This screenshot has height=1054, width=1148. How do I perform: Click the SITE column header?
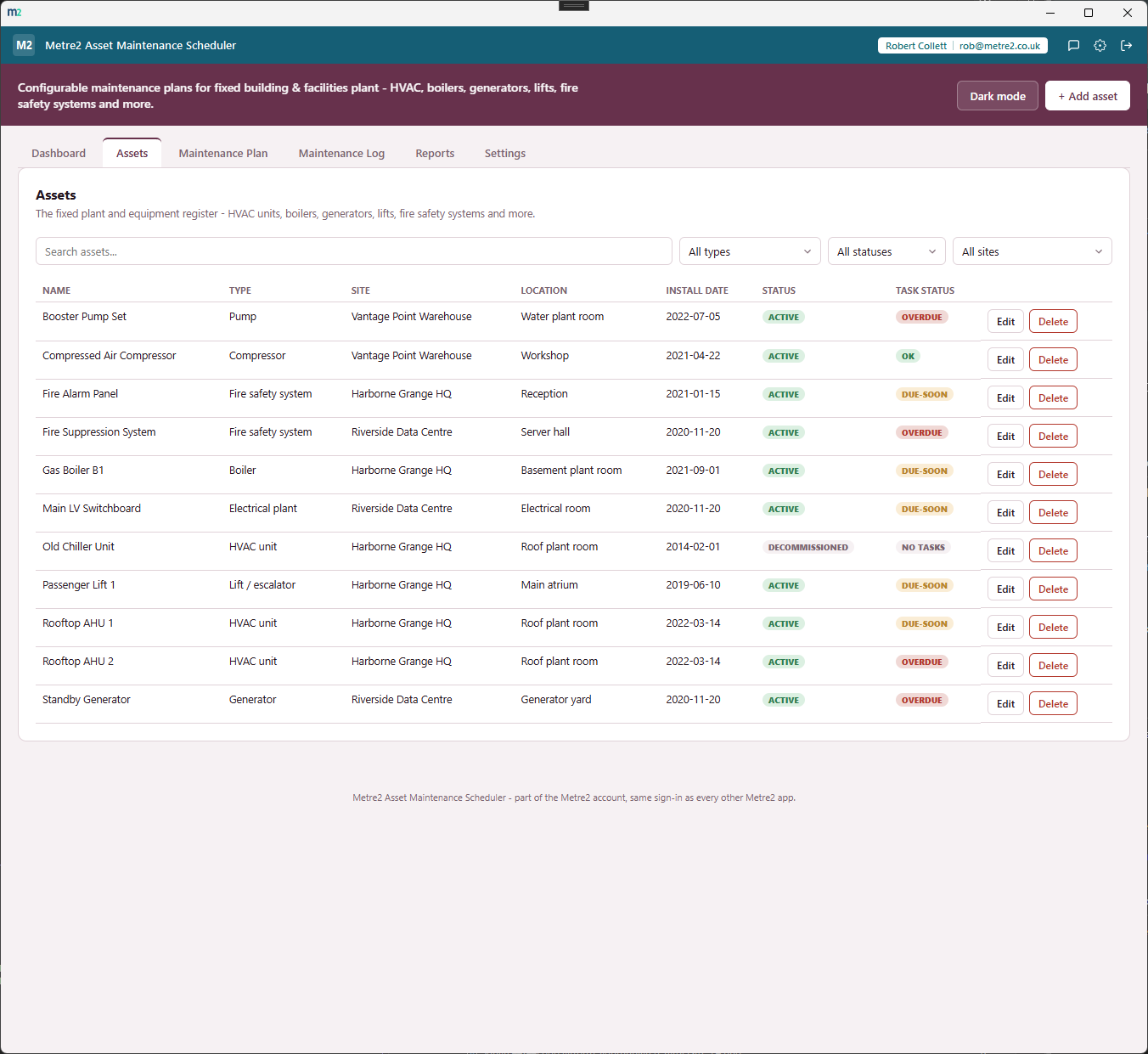pos(361,290)
